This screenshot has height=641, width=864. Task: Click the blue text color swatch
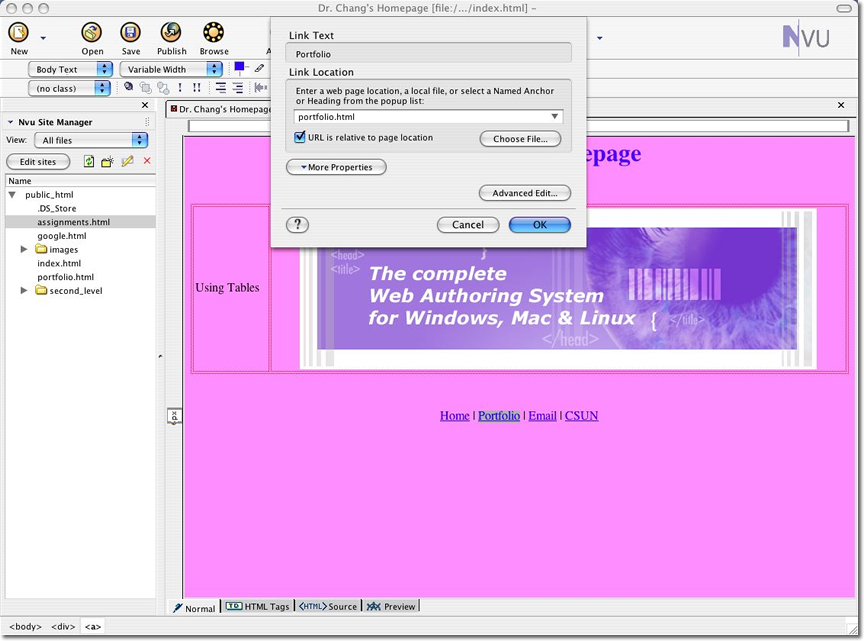pyautogui.click(x=239, y=67)
